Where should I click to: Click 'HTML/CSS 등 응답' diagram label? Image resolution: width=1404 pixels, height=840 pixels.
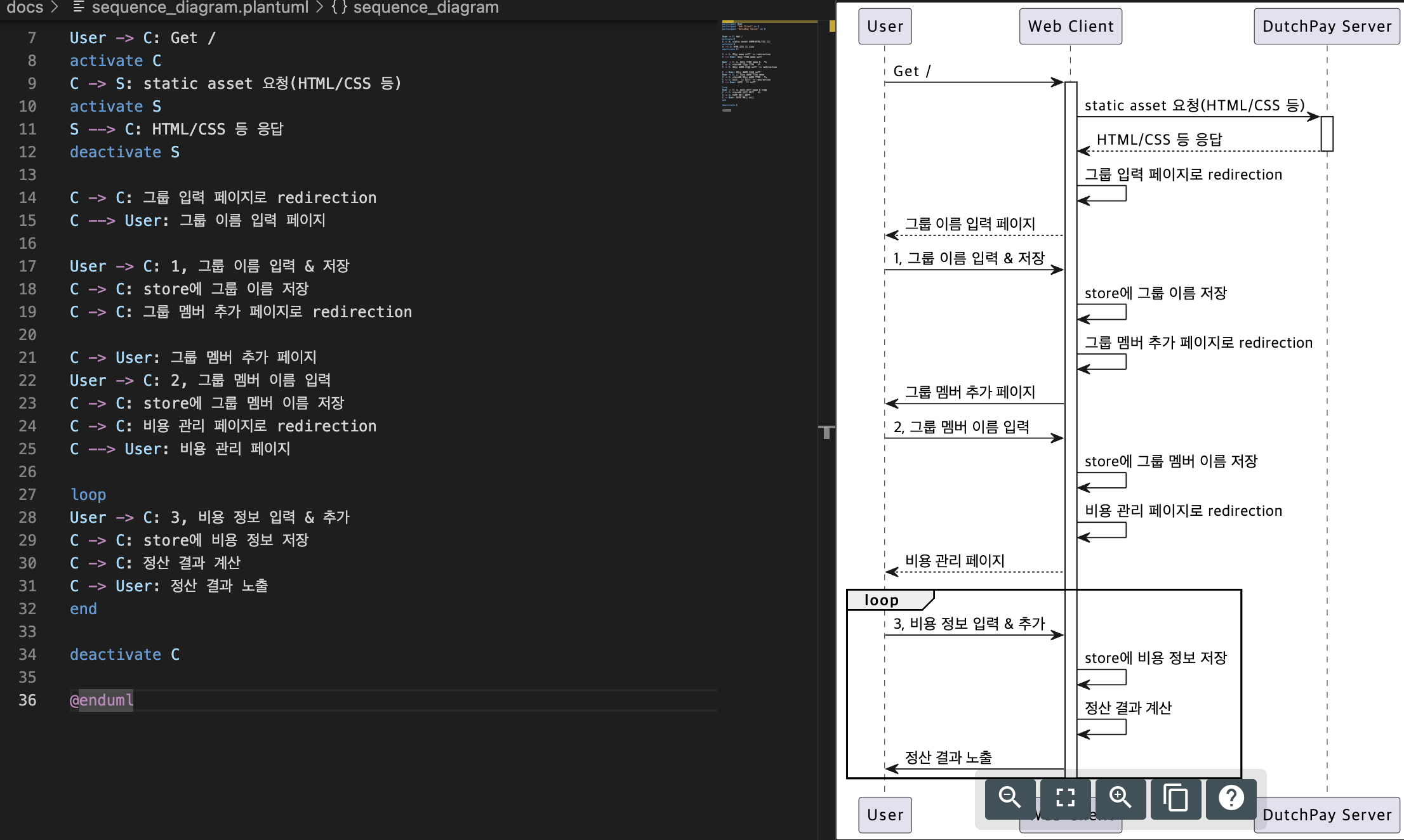[x=1159, y=140]
